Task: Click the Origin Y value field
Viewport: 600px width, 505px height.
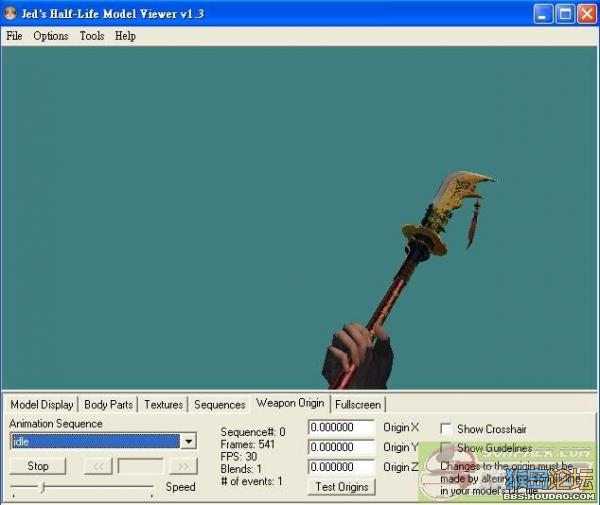Action: tap(341, 447)
